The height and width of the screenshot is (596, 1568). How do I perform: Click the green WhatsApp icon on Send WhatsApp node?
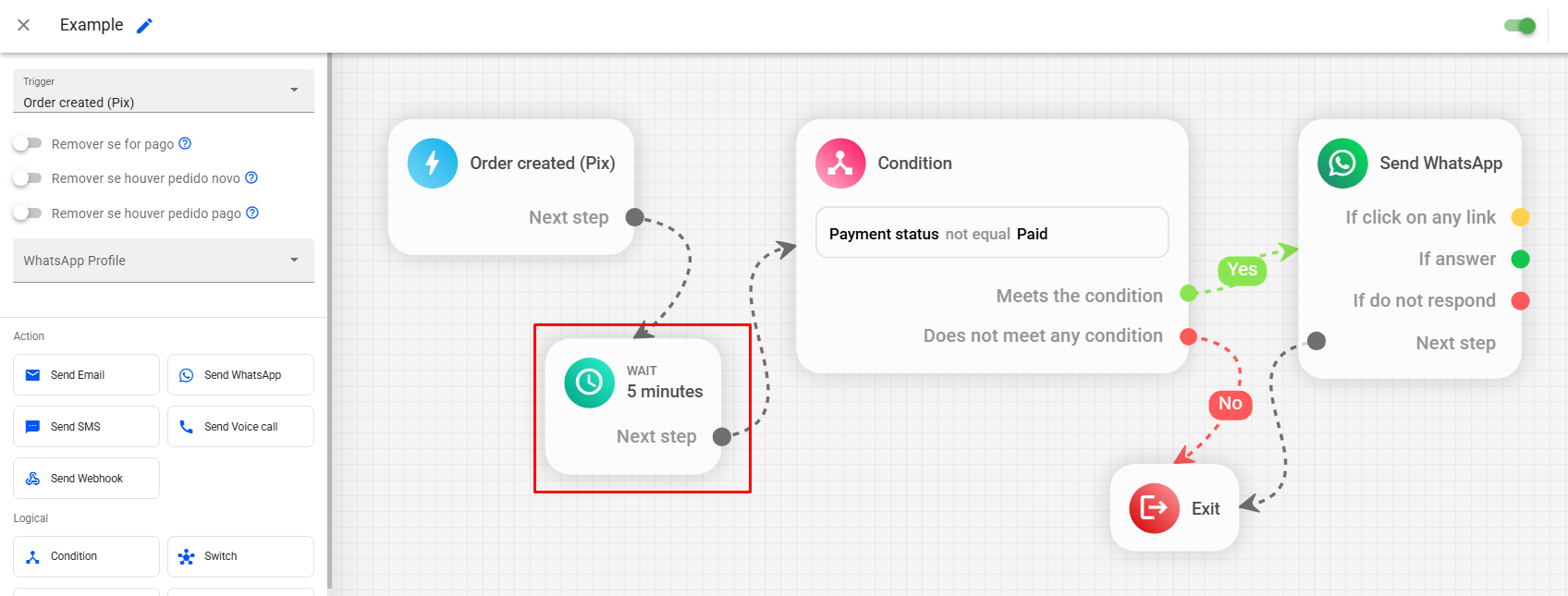pyautogui.click(x=1341, y=164)
